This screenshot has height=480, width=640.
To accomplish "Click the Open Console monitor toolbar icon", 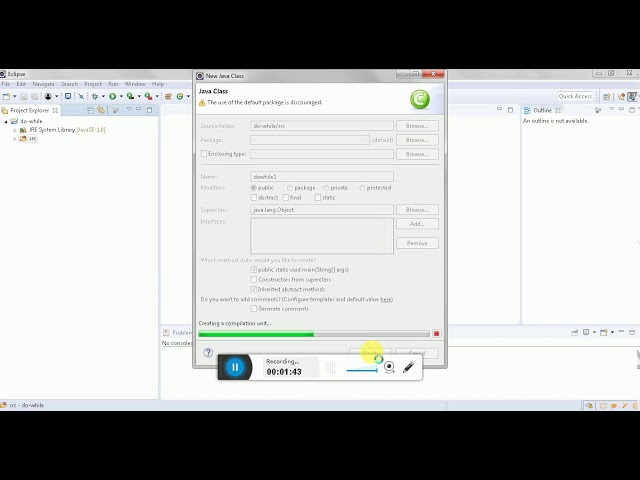I will click(x=68, y=96).
